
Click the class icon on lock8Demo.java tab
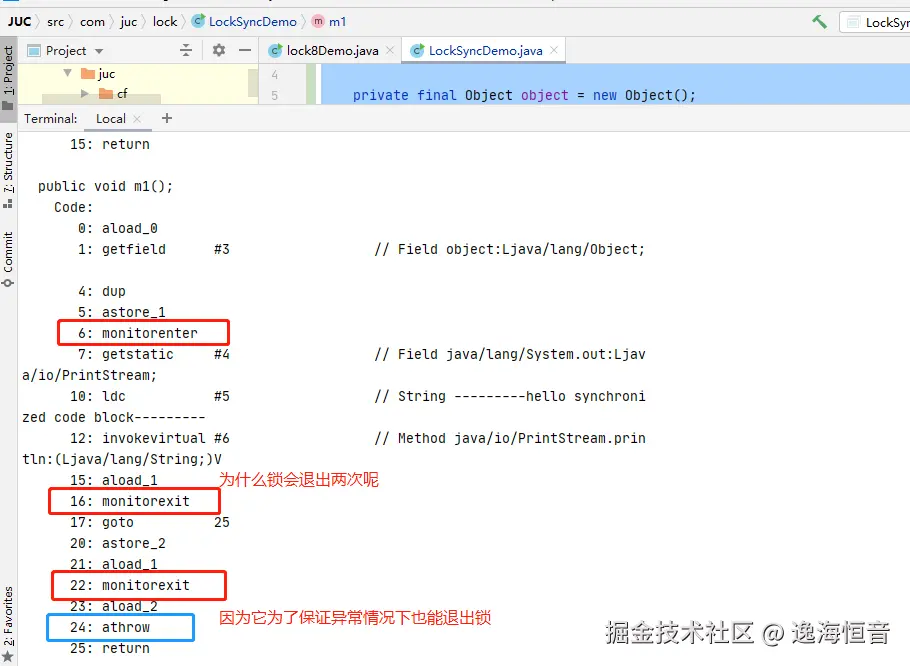275,51
